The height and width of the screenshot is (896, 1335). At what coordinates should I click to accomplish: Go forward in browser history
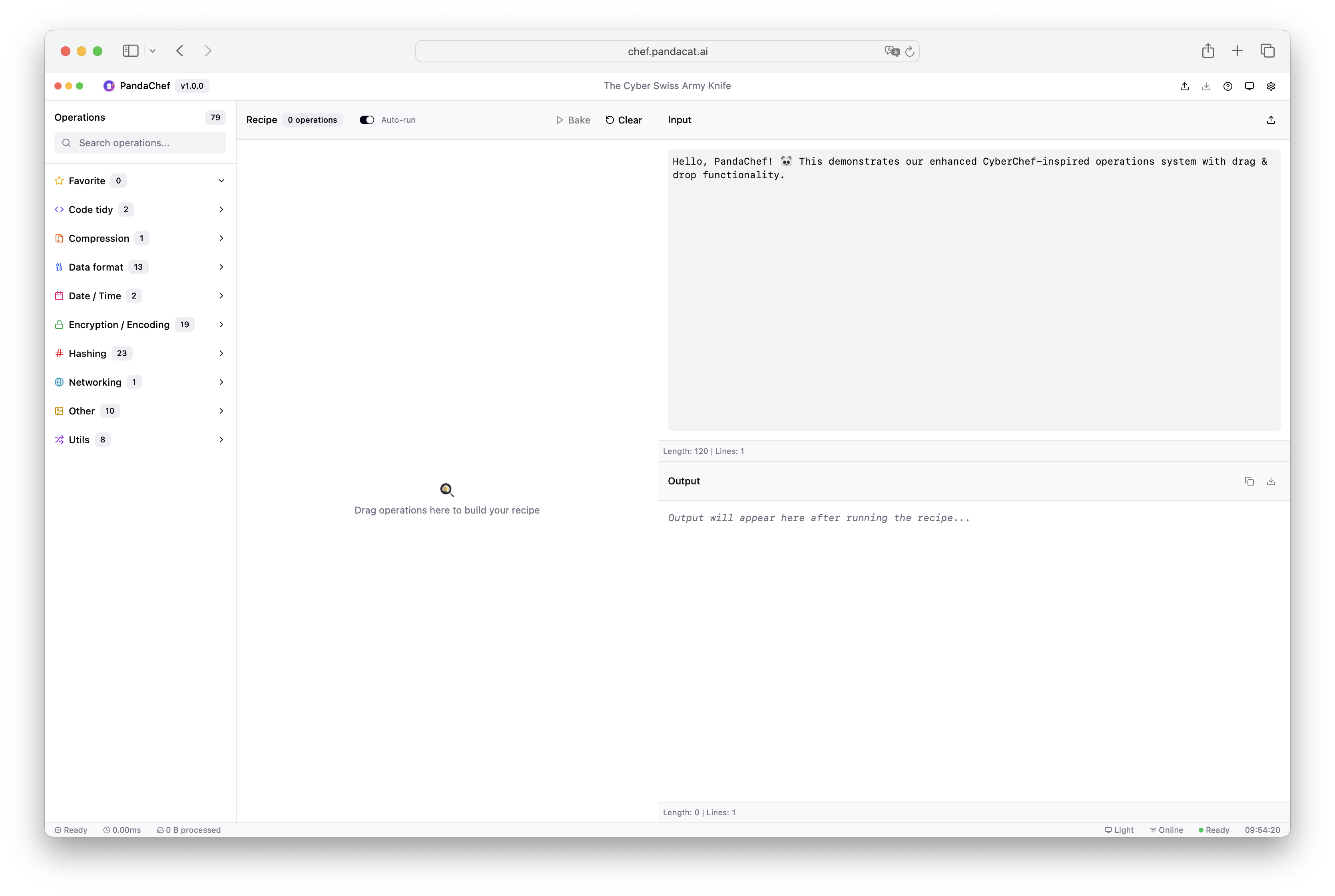point(208,51)
